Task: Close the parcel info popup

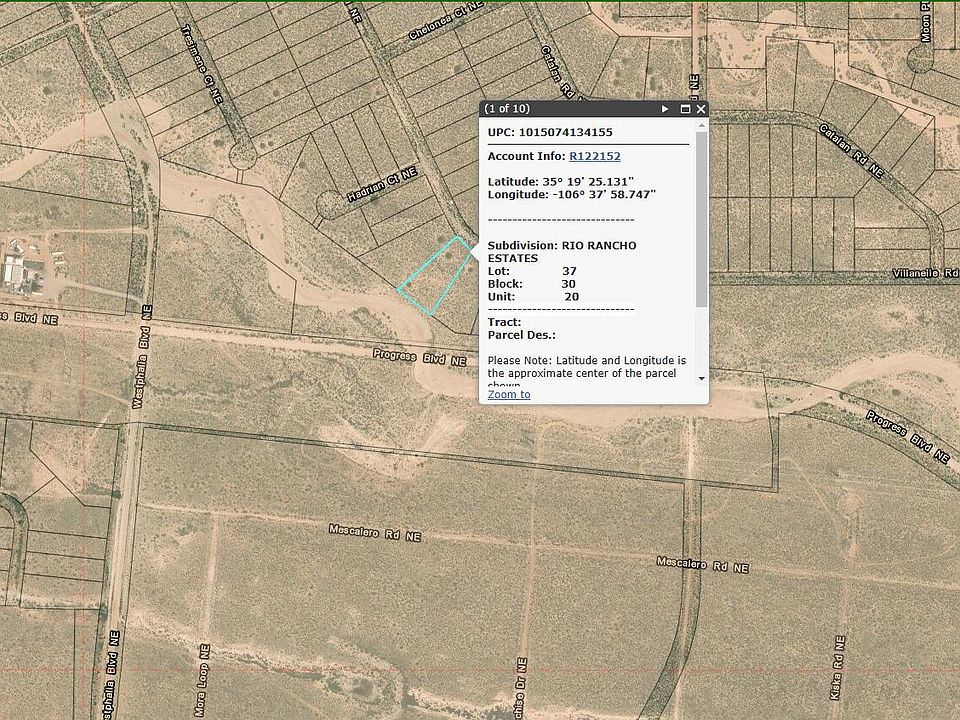Action: click(x=701, y=109)
